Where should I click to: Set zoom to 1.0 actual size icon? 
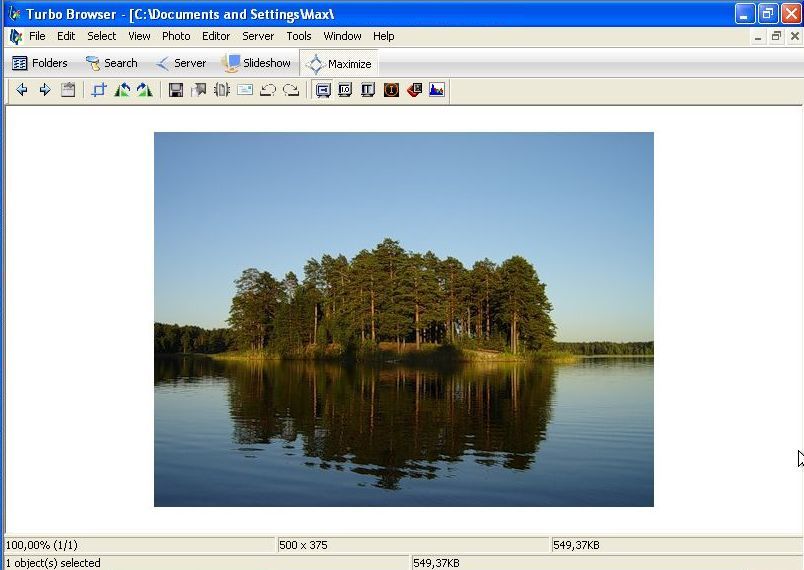coord(345,90)
